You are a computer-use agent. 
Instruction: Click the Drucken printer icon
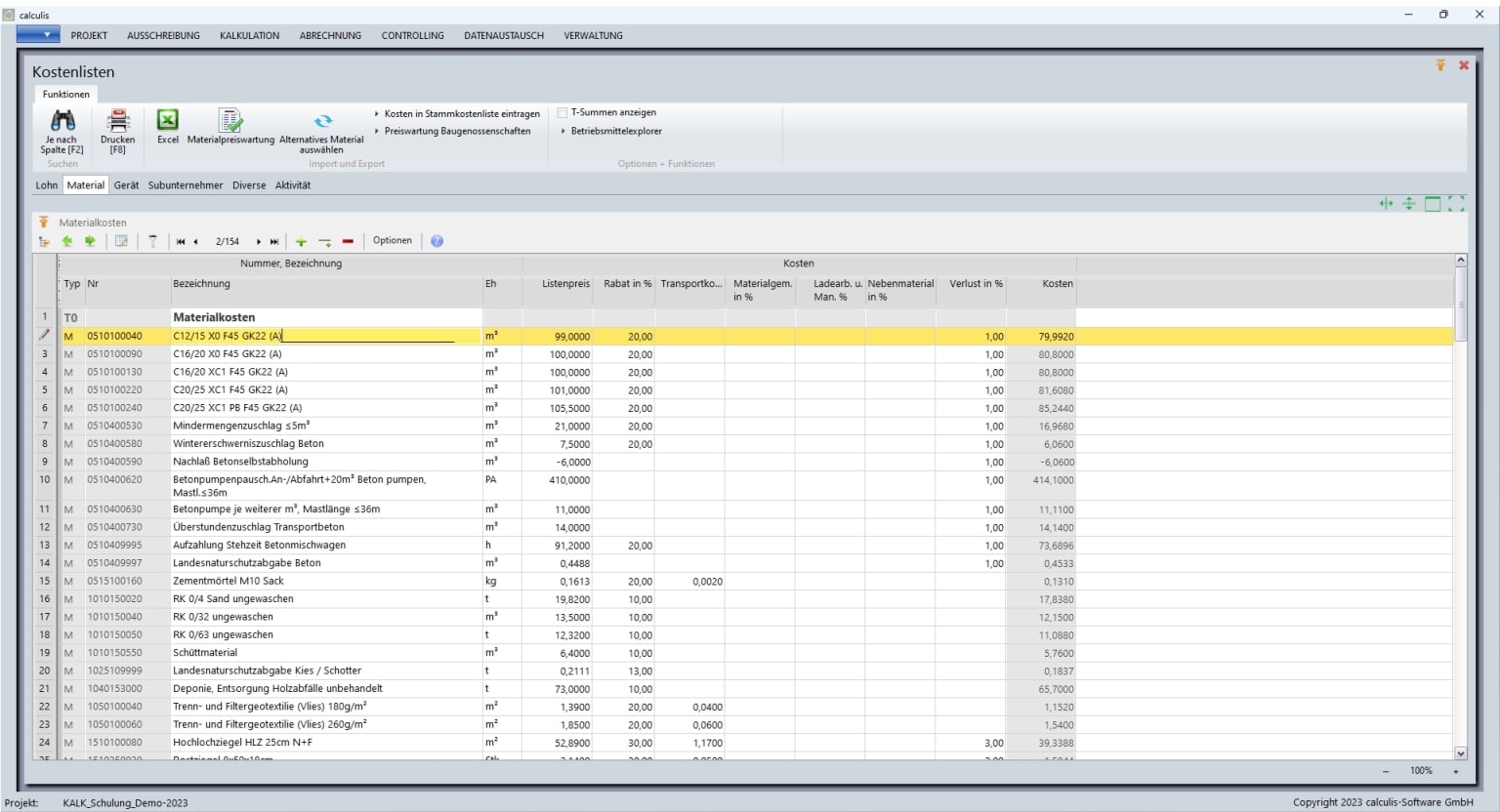coord(117,121)
